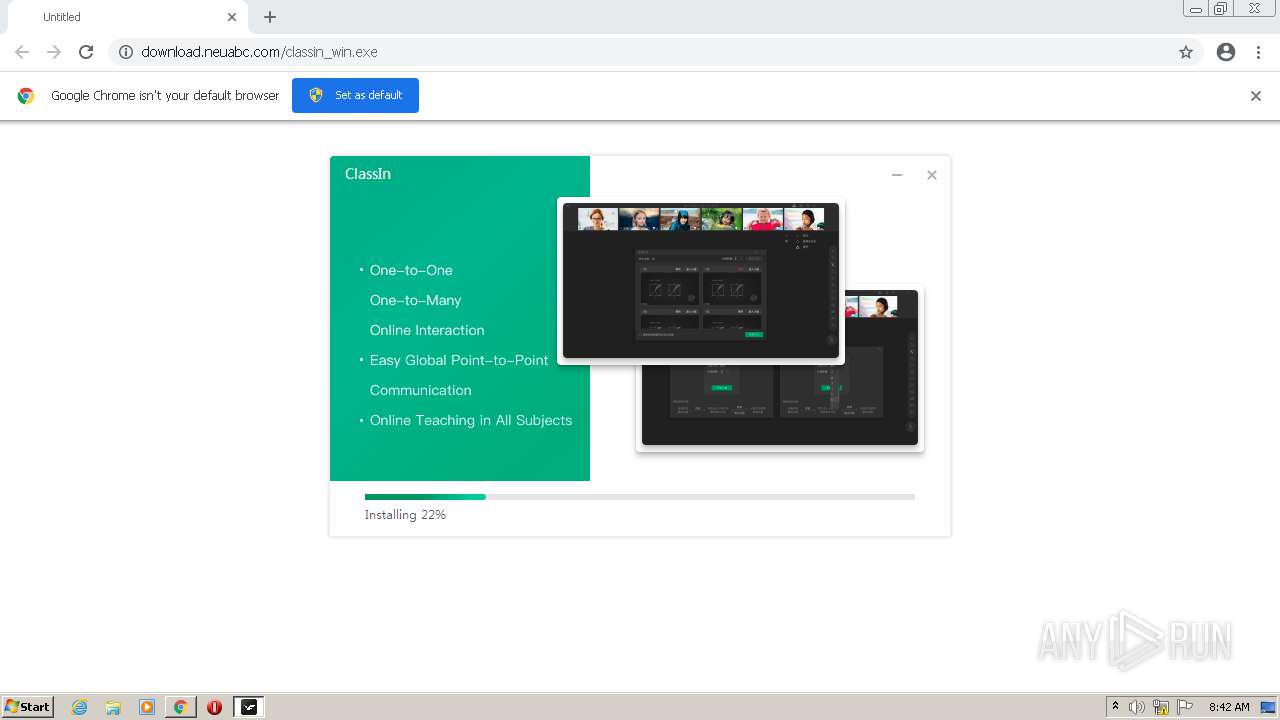Viewport: 1280px width, 720px height.
Task: Click the front classroom screenshot preview
Action: (x=701, y=281)
